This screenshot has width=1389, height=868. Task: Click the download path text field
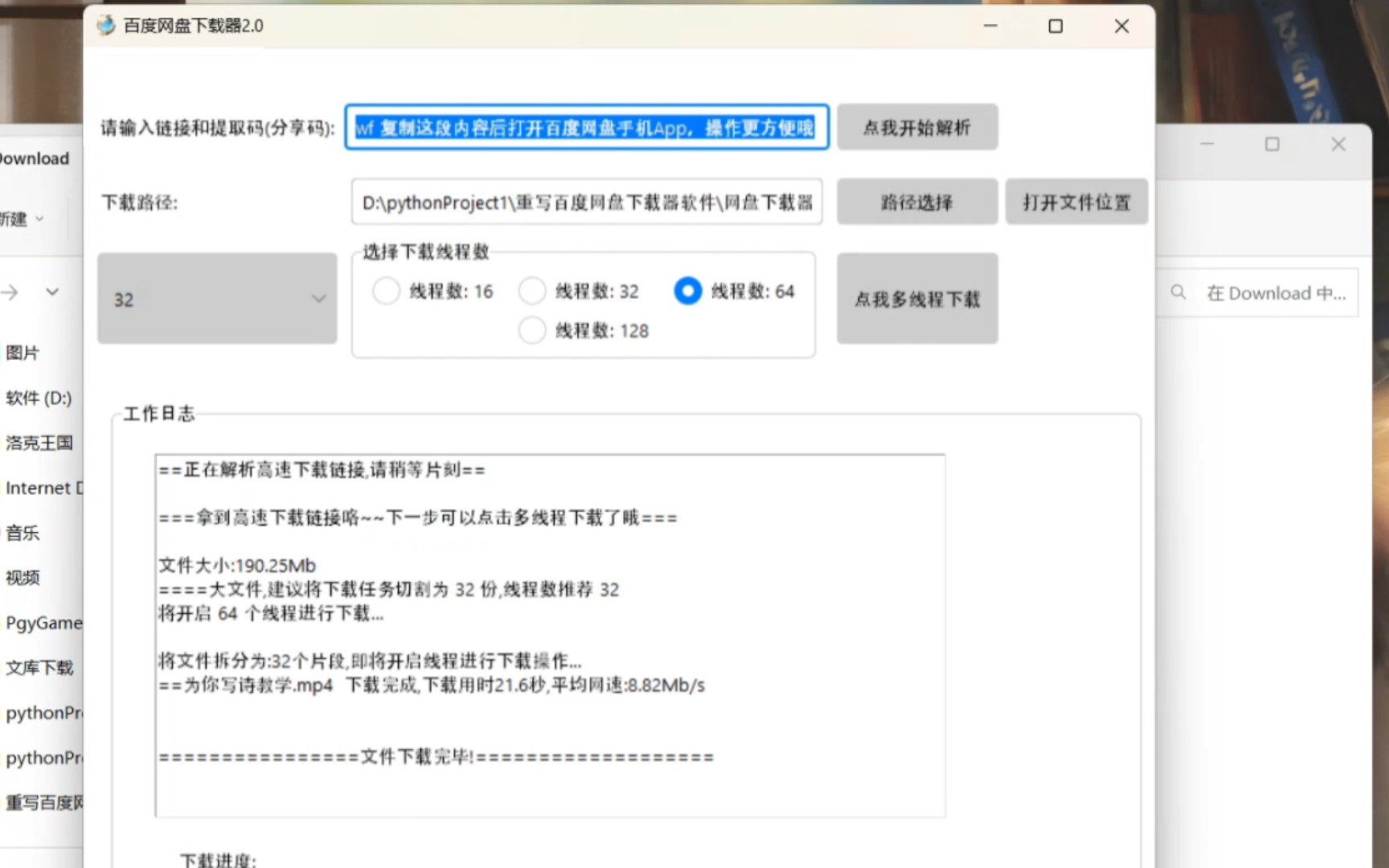tap(587, 202)
